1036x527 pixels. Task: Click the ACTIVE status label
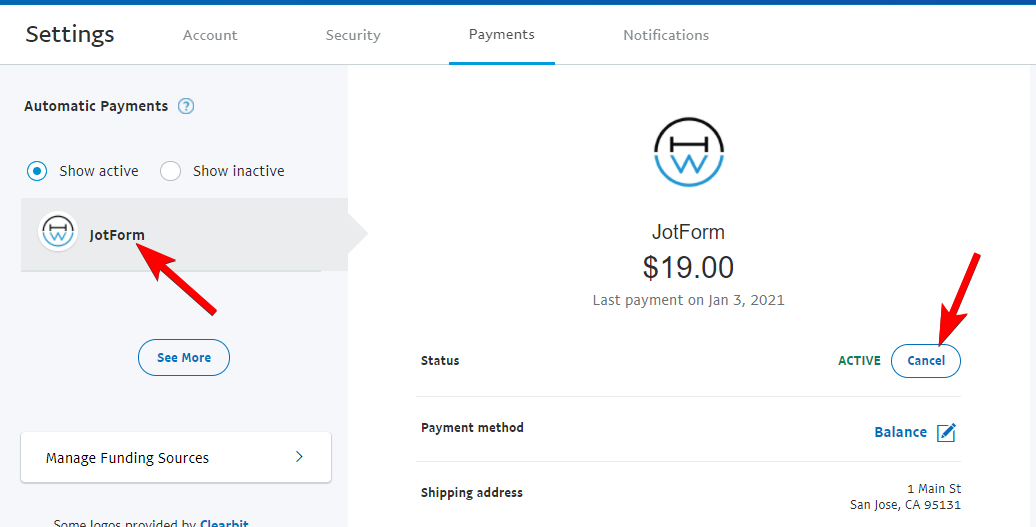[859, 361]
